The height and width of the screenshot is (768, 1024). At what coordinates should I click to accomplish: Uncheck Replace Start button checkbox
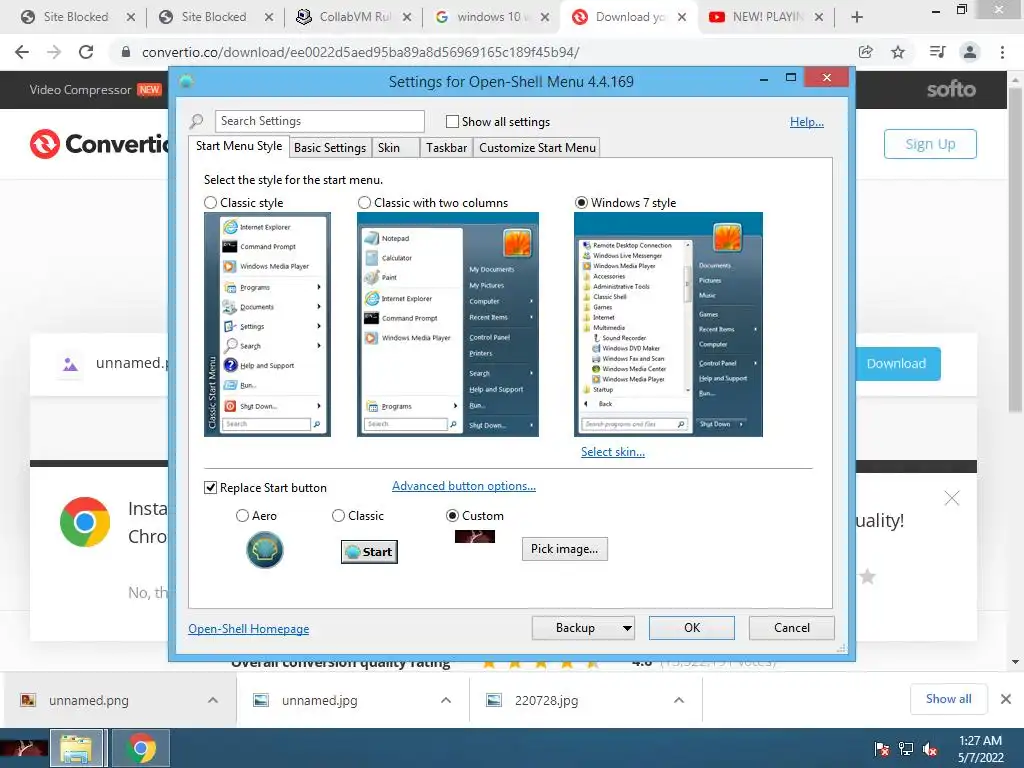(210, 488)
